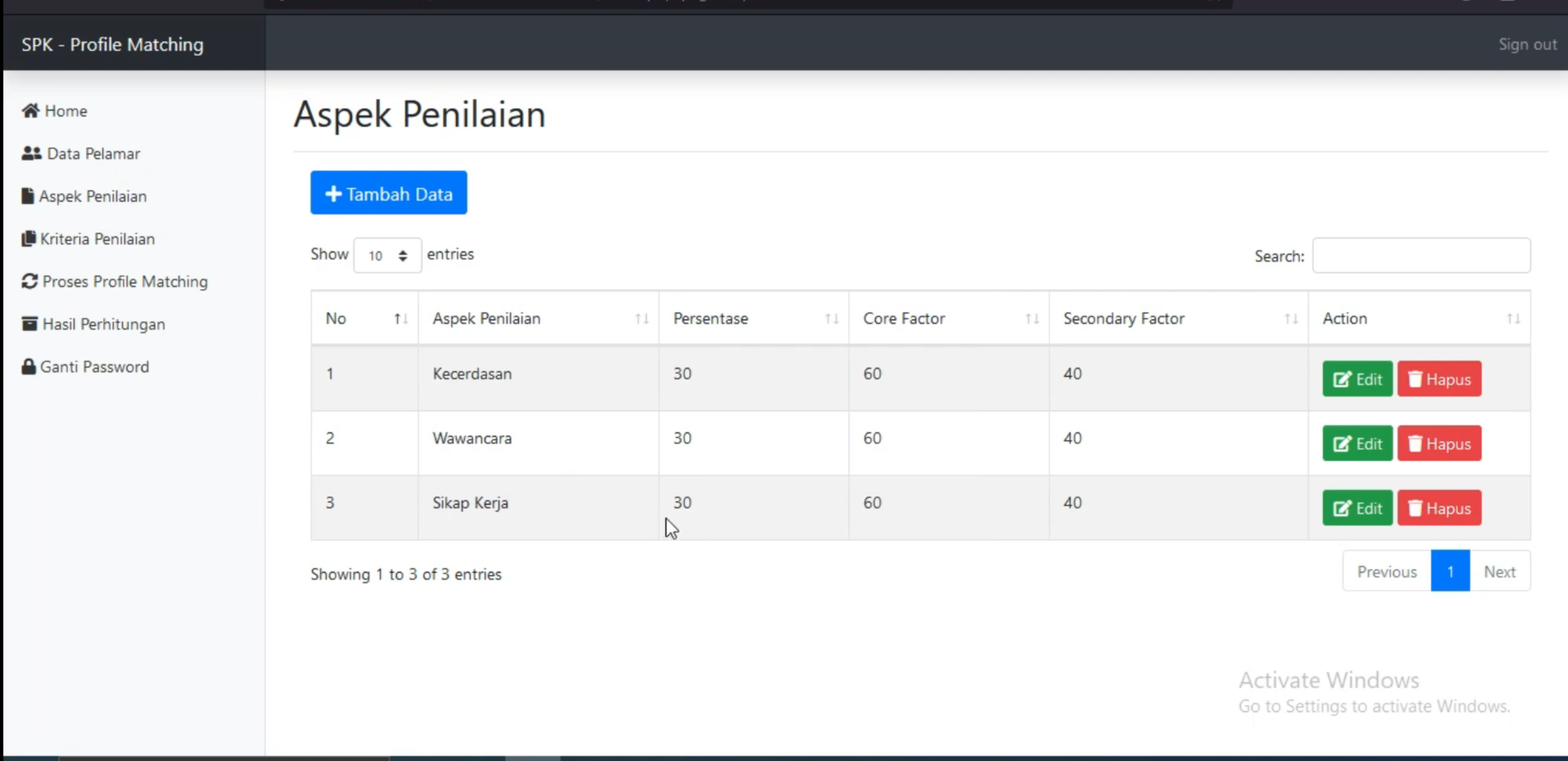This screenshot has height=761, width=1568.
Task: Click the Proses Profile Matching sync icon
Action: point(29,281)
